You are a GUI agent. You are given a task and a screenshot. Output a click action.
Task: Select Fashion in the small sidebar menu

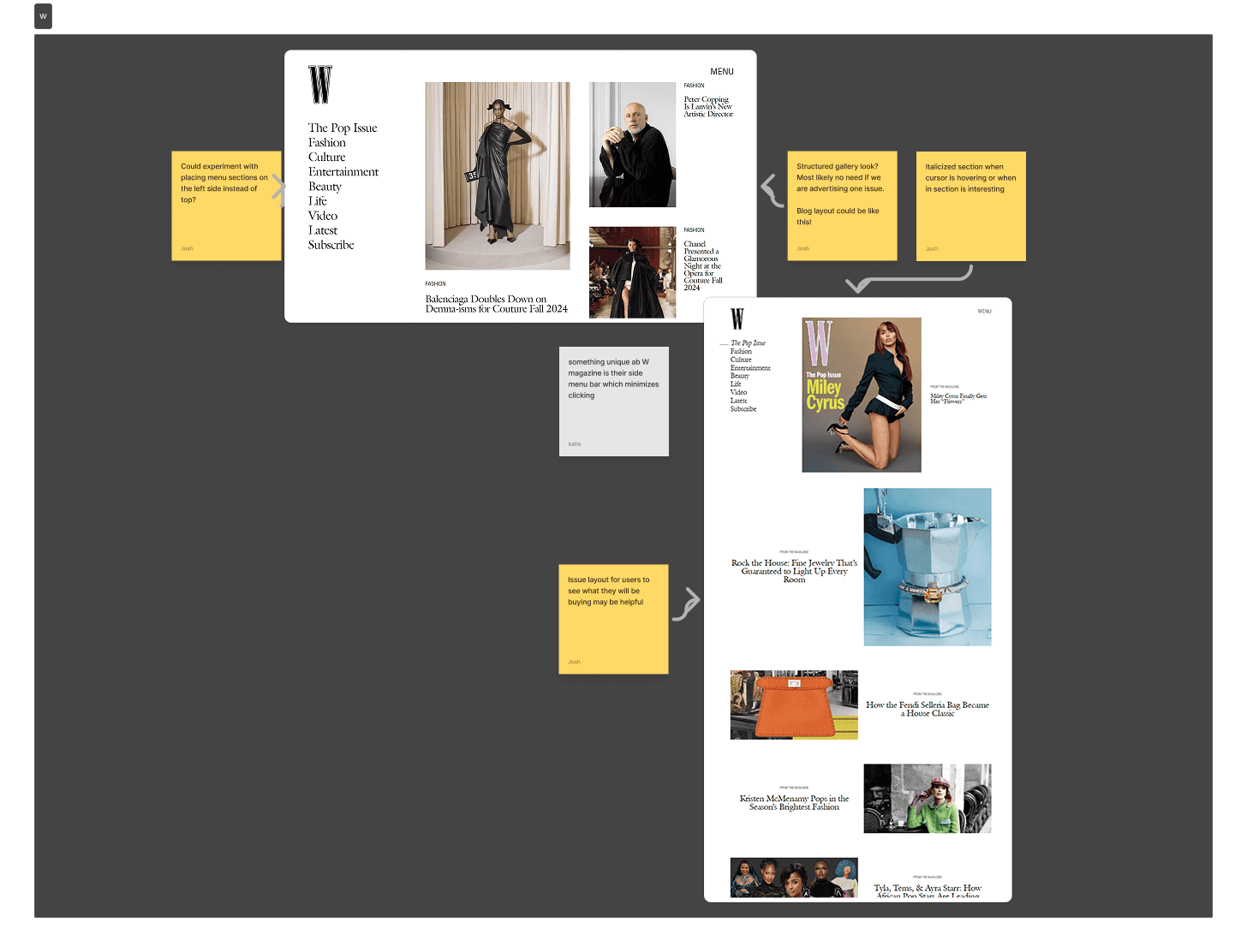coord(741,352)
